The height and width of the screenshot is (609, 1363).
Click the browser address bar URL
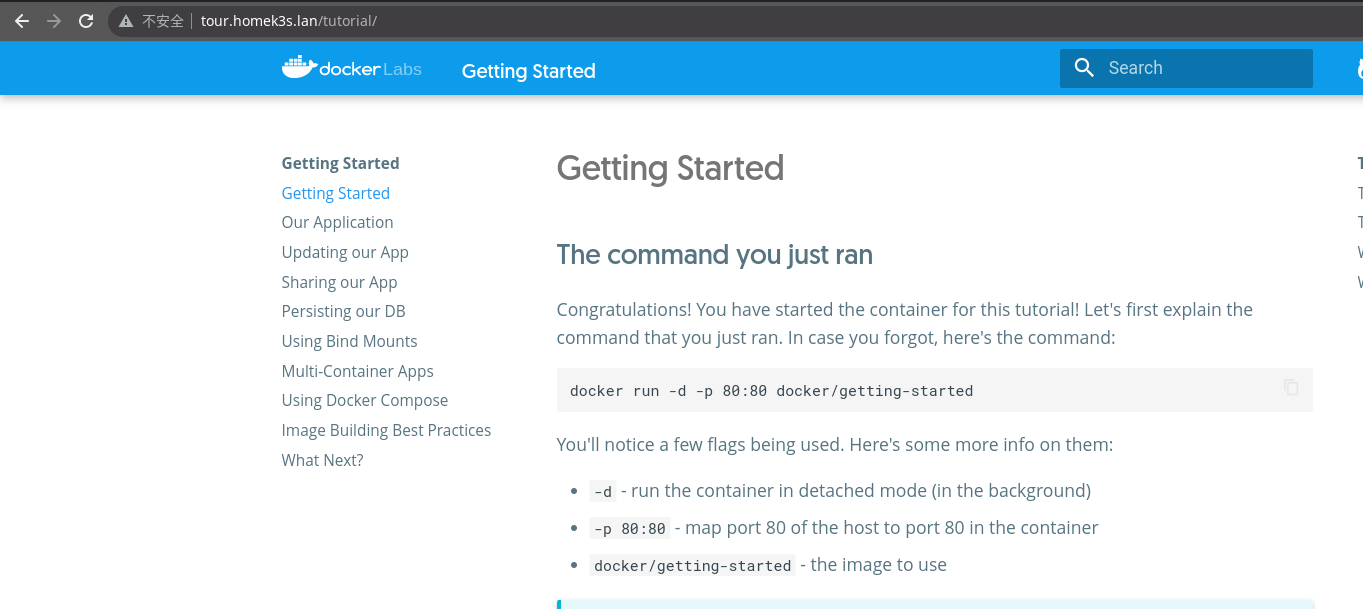coord(288,21)
